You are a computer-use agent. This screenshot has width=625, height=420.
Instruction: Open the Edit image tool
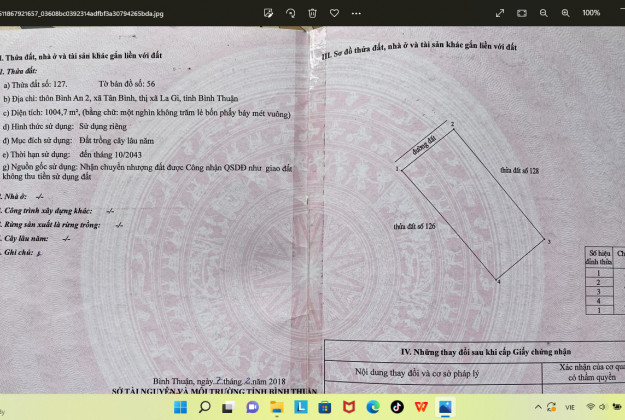[268, 13]
